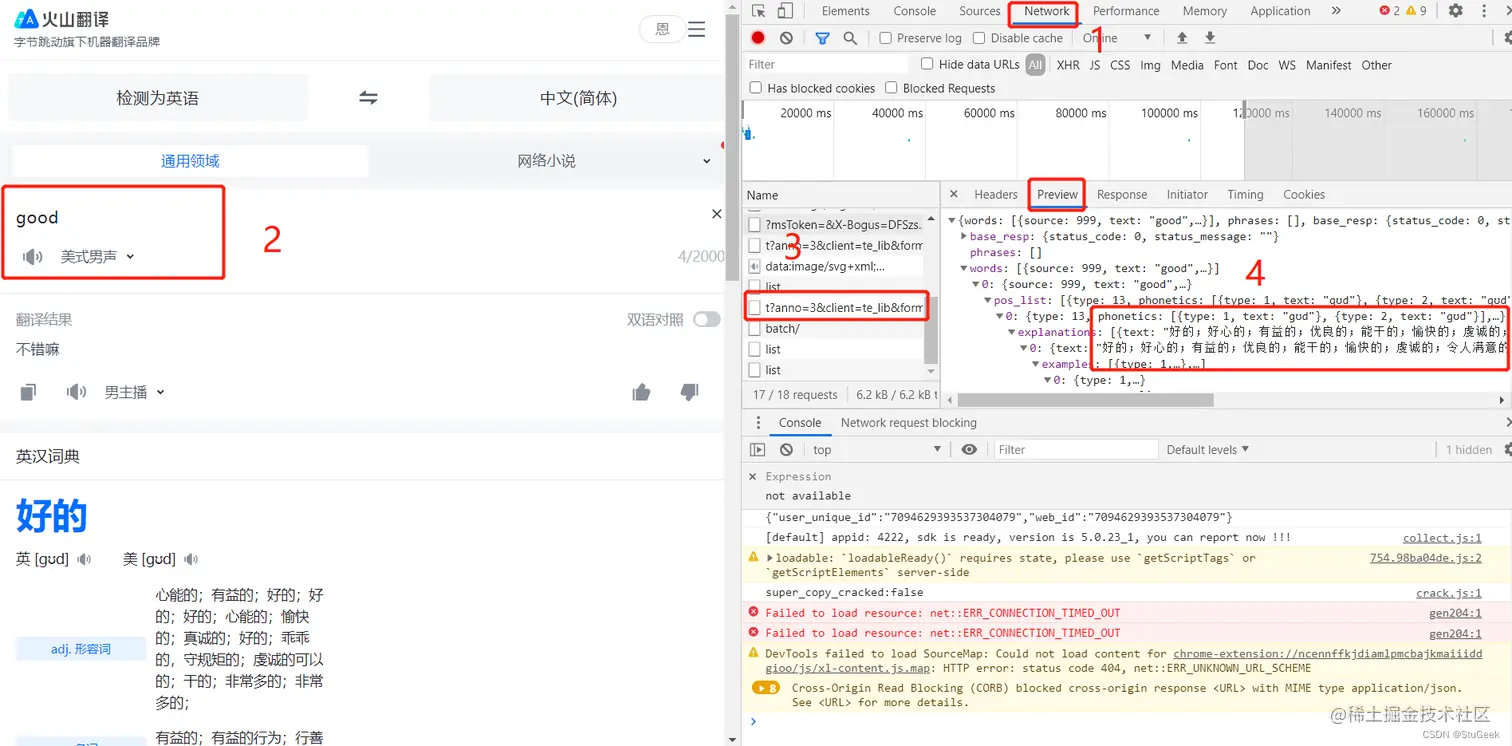Open the Headers tab of the request
Screen dimensions: 1512x746
click(996, 194)
